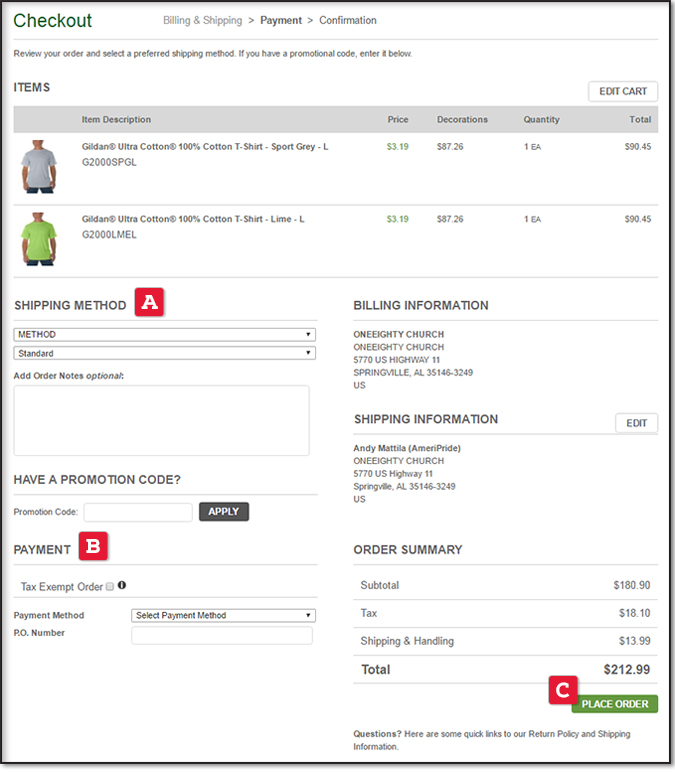Click the red B marker badge
The image size is (675, 772).
(x=94, y=547)
